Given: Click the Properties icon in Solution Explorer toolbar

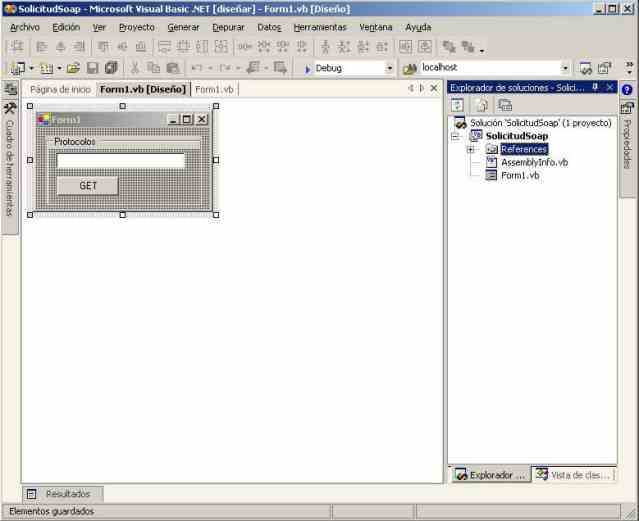Looking at the screenshot, I should click(505, 105).
